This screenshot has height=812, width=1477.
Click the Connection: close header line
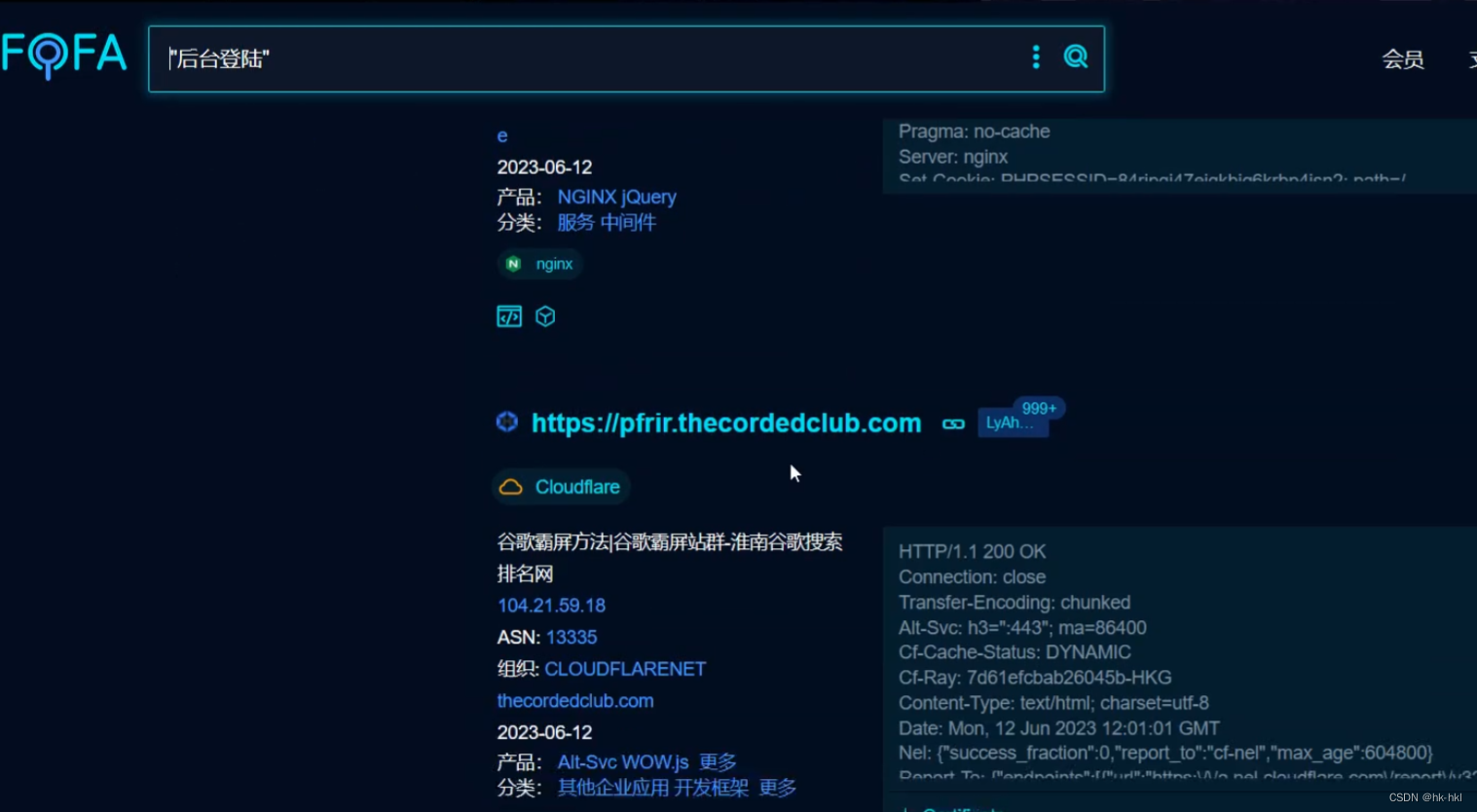972,577
